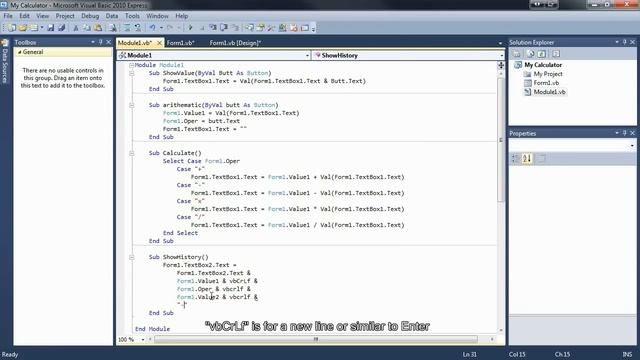Open the Window menu
The height and width of the screenshot is (360, 640).
point(157,16)
